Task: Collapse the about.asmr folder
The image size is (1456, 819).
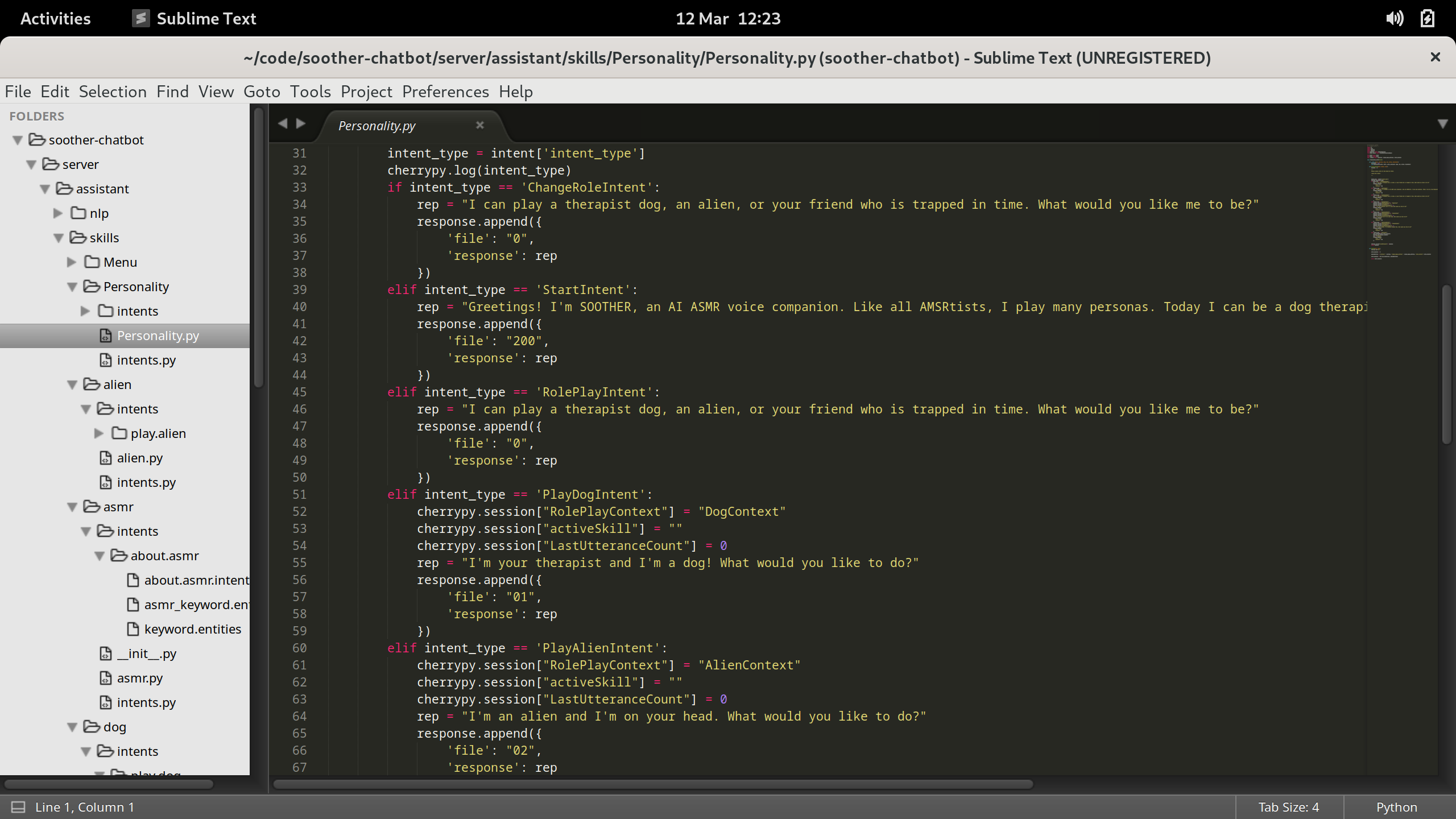Action: [x=99, y=556]
